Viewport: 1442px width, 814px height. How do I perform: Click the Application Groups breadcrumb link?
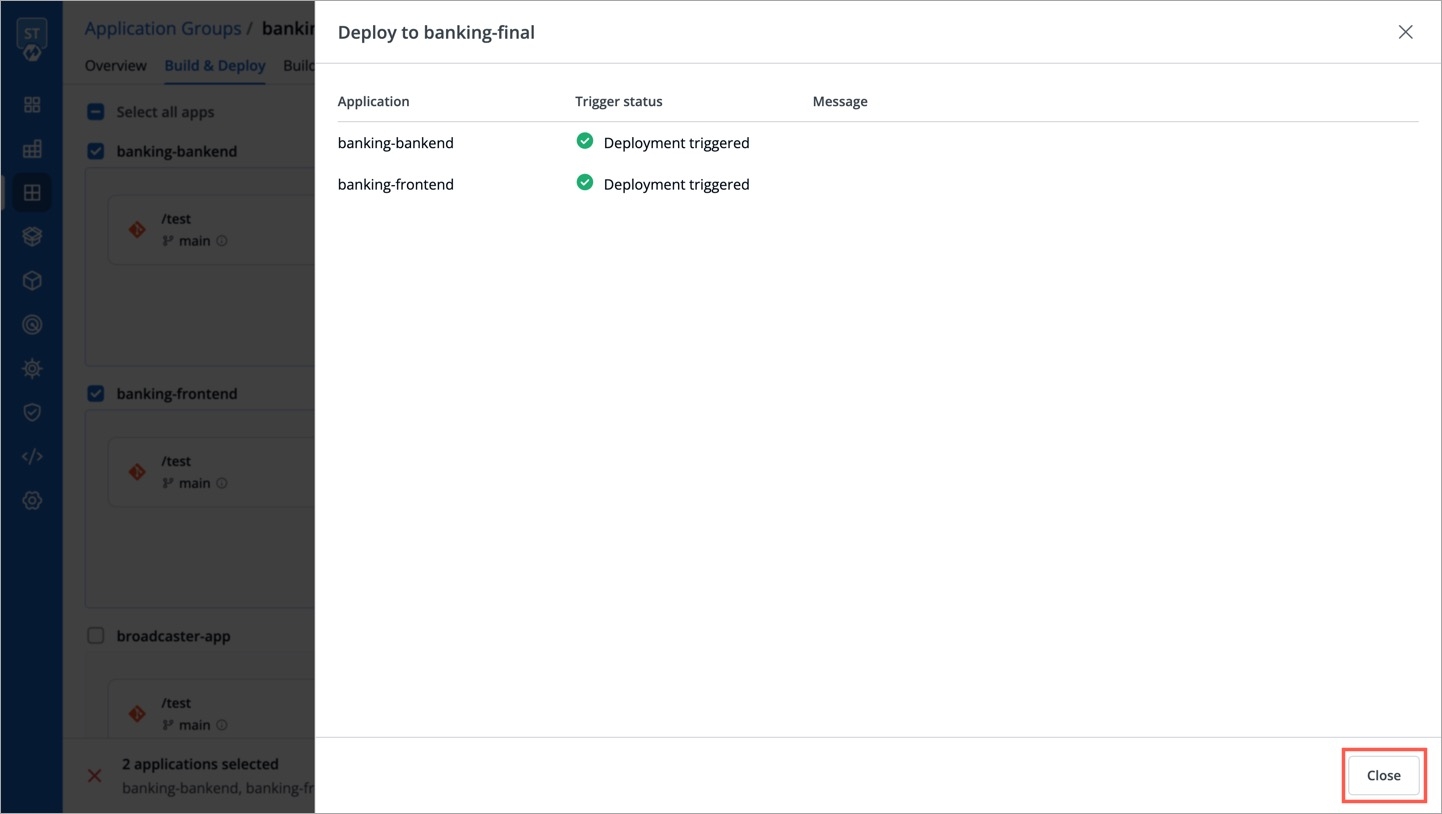click(x=162, y=29)
